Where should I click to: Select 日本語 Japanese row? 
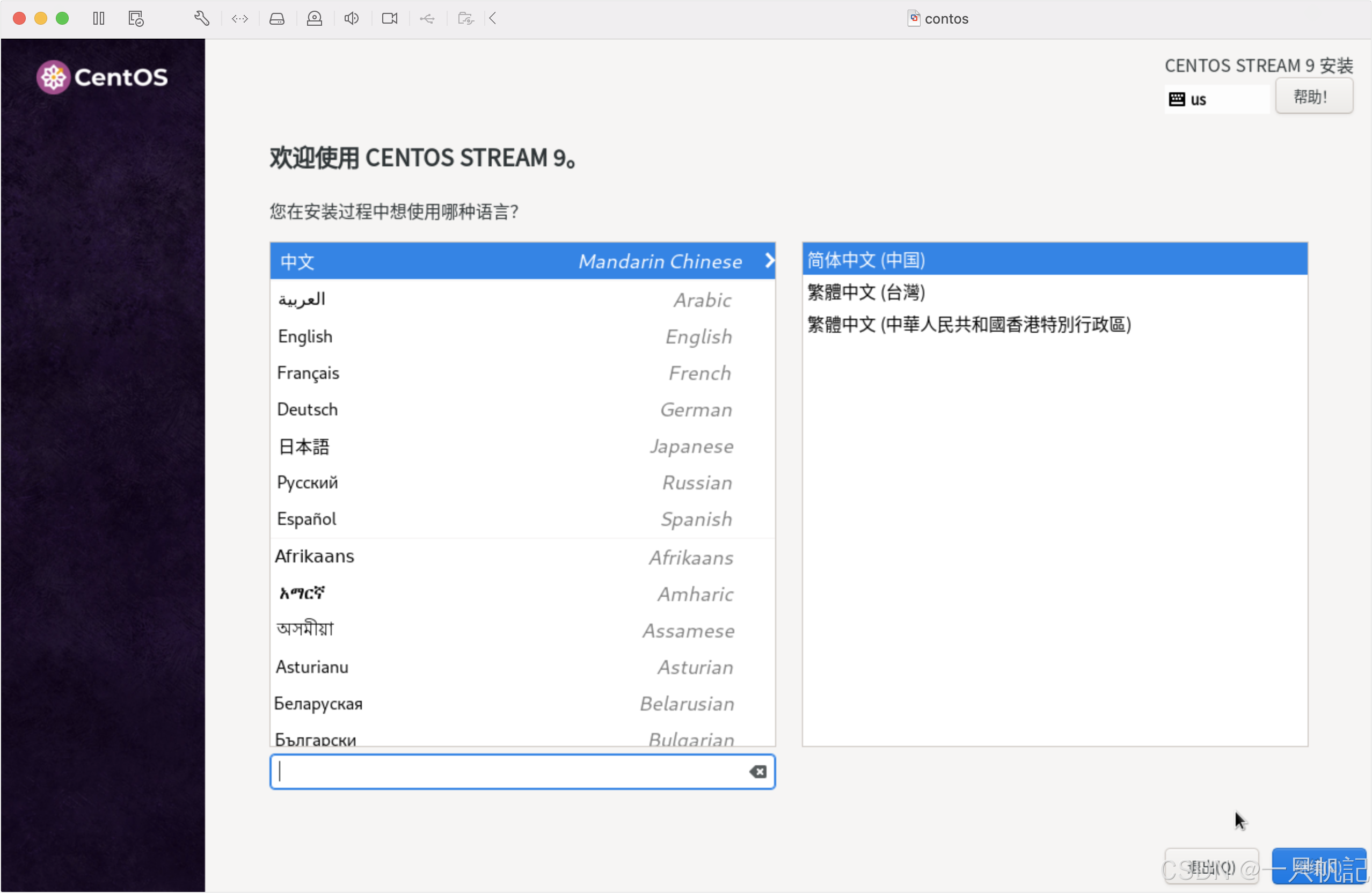pyautogui.click(x=522, y=446)
